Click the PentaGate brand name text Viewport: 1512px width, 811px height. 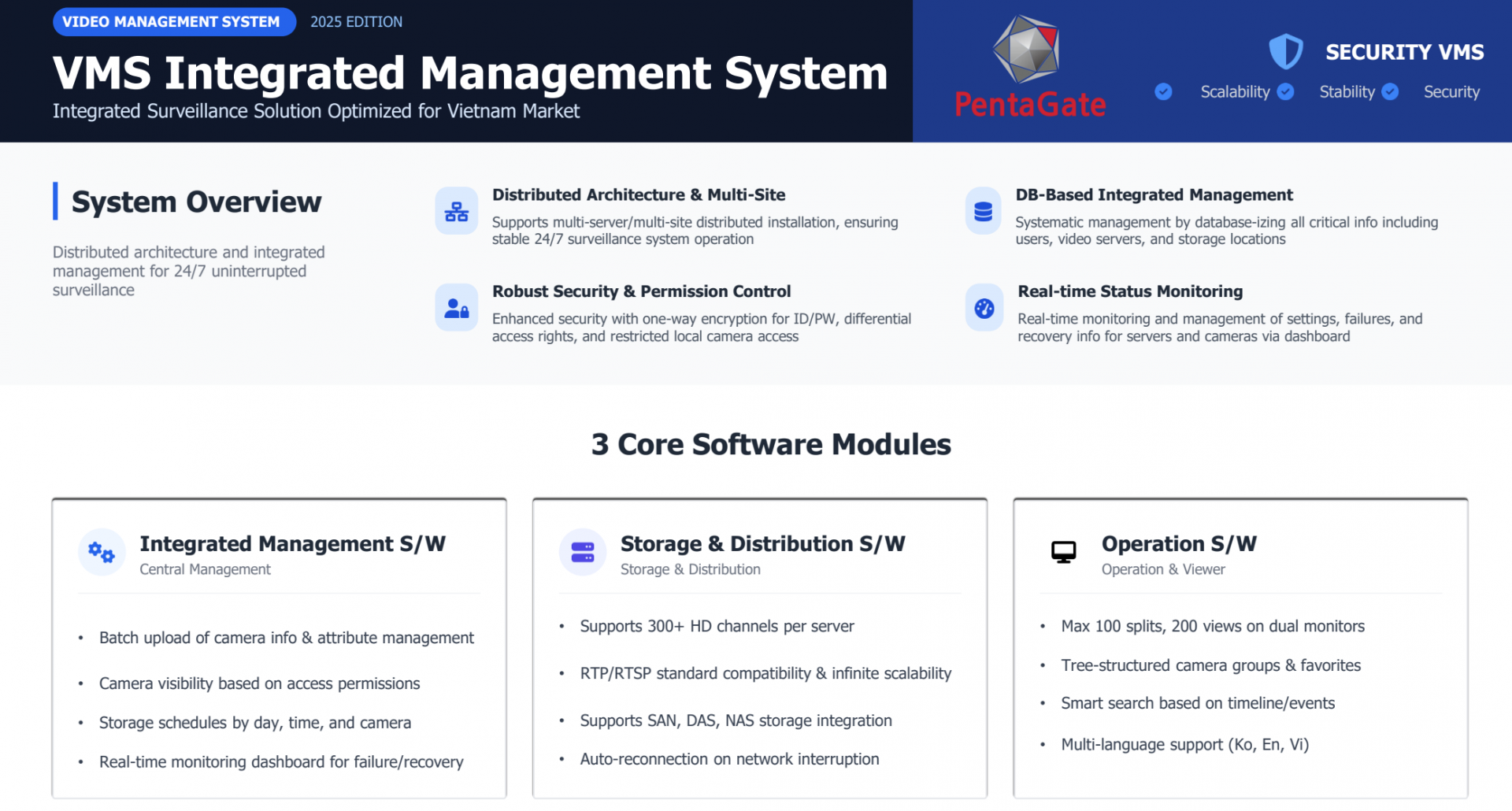(1030, 104)
